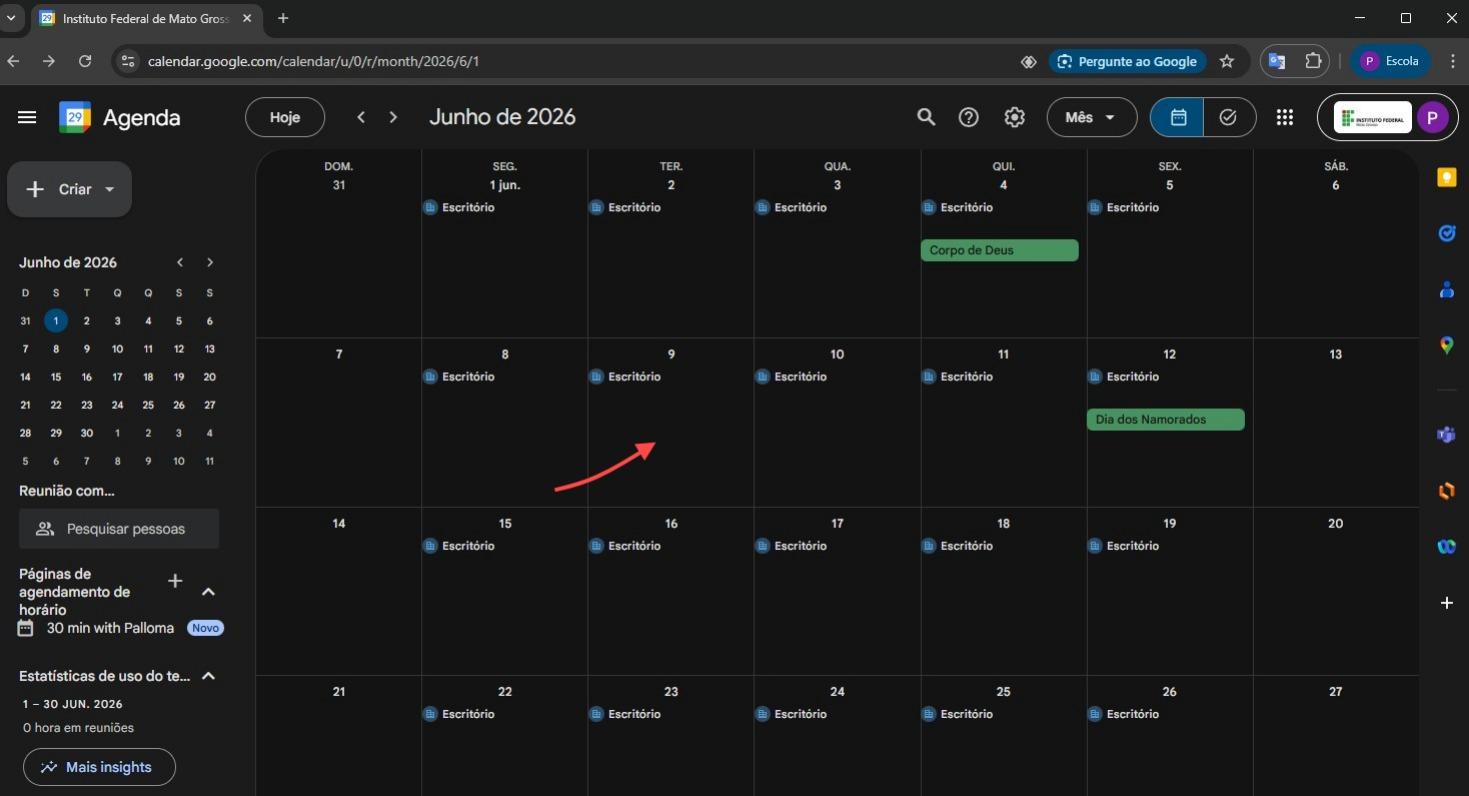Open Escritório location on June 10
Viewport: 1469px width, 796px height.
pos(791,376)
